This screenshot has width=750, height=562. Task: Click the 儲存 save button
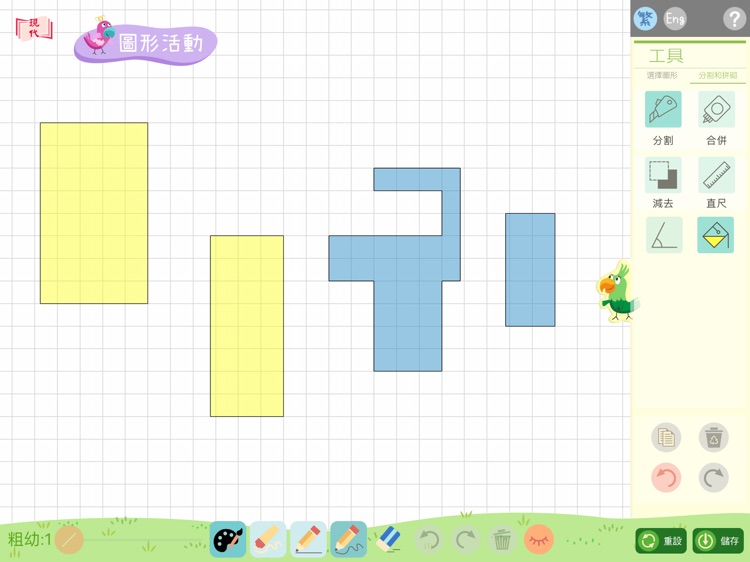point(718,541)
